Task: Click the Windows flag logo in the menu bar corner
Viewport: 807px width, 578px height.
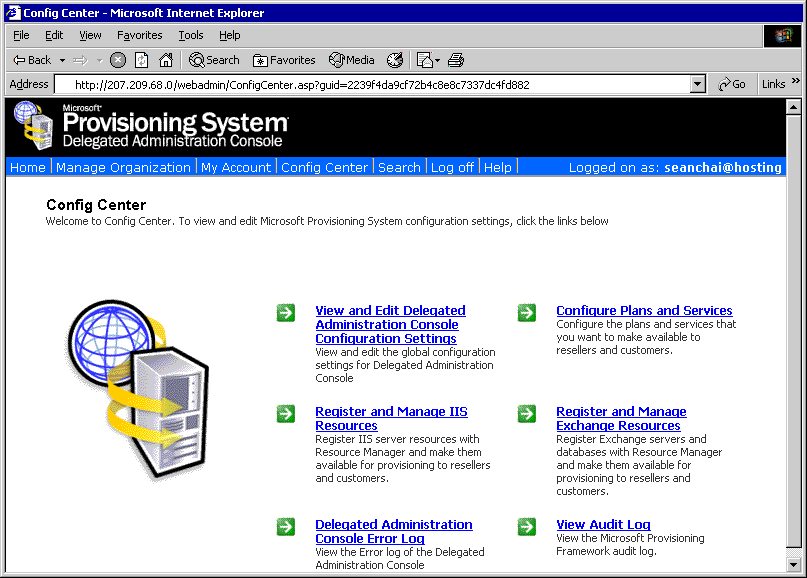Action: (782, 36)
